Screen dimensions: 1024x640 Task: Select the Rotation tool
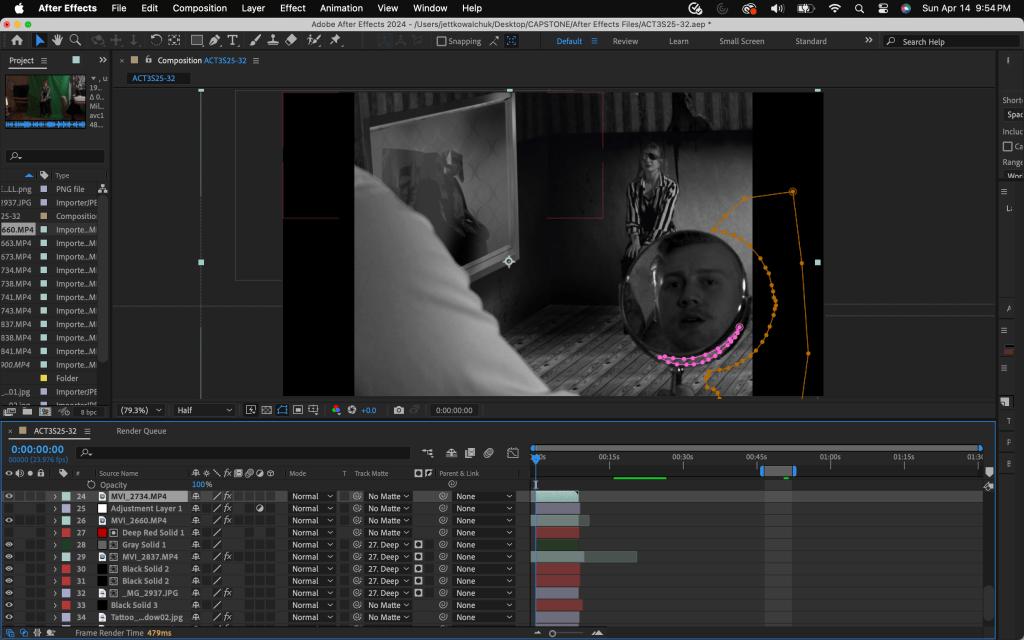156,41
